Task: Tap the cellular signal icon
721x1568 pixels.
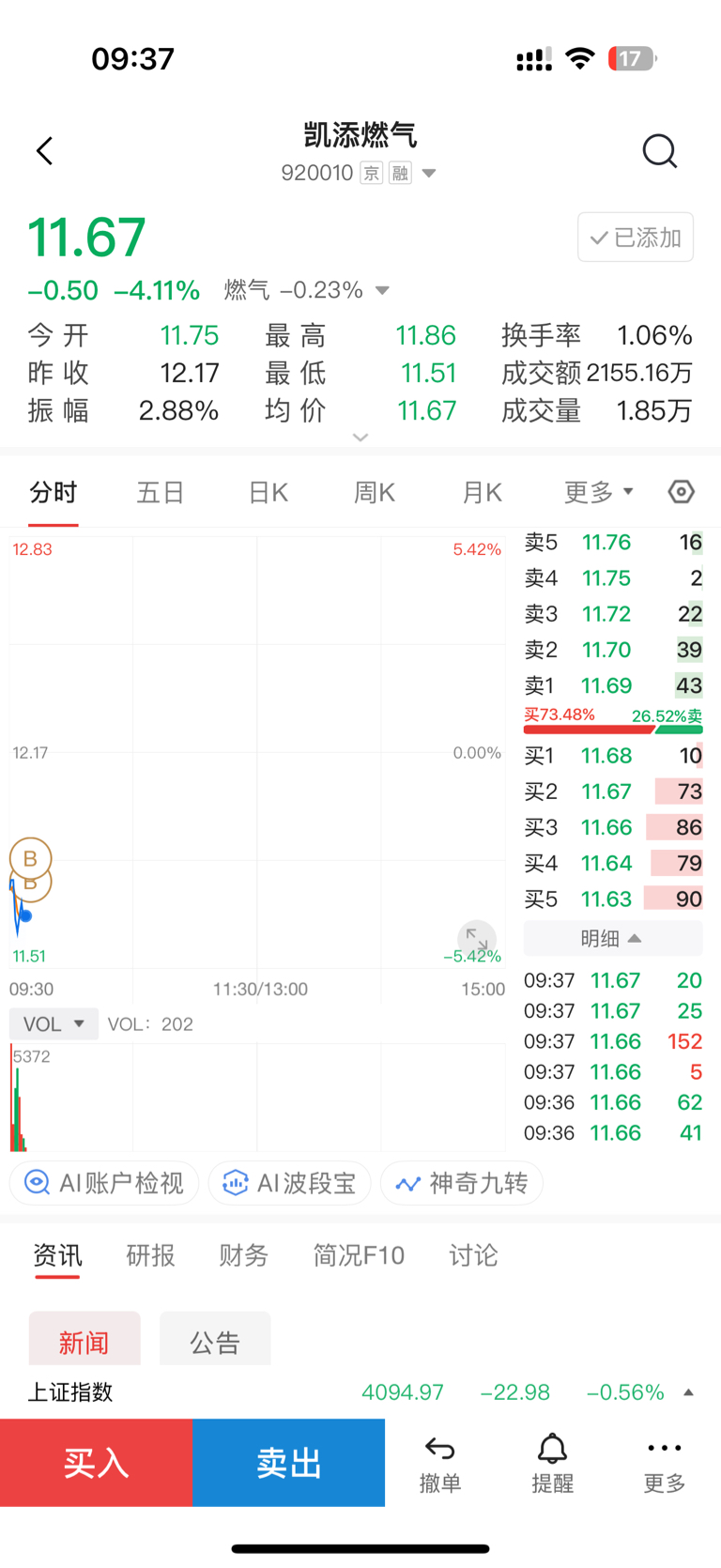Action: point(534,60)
